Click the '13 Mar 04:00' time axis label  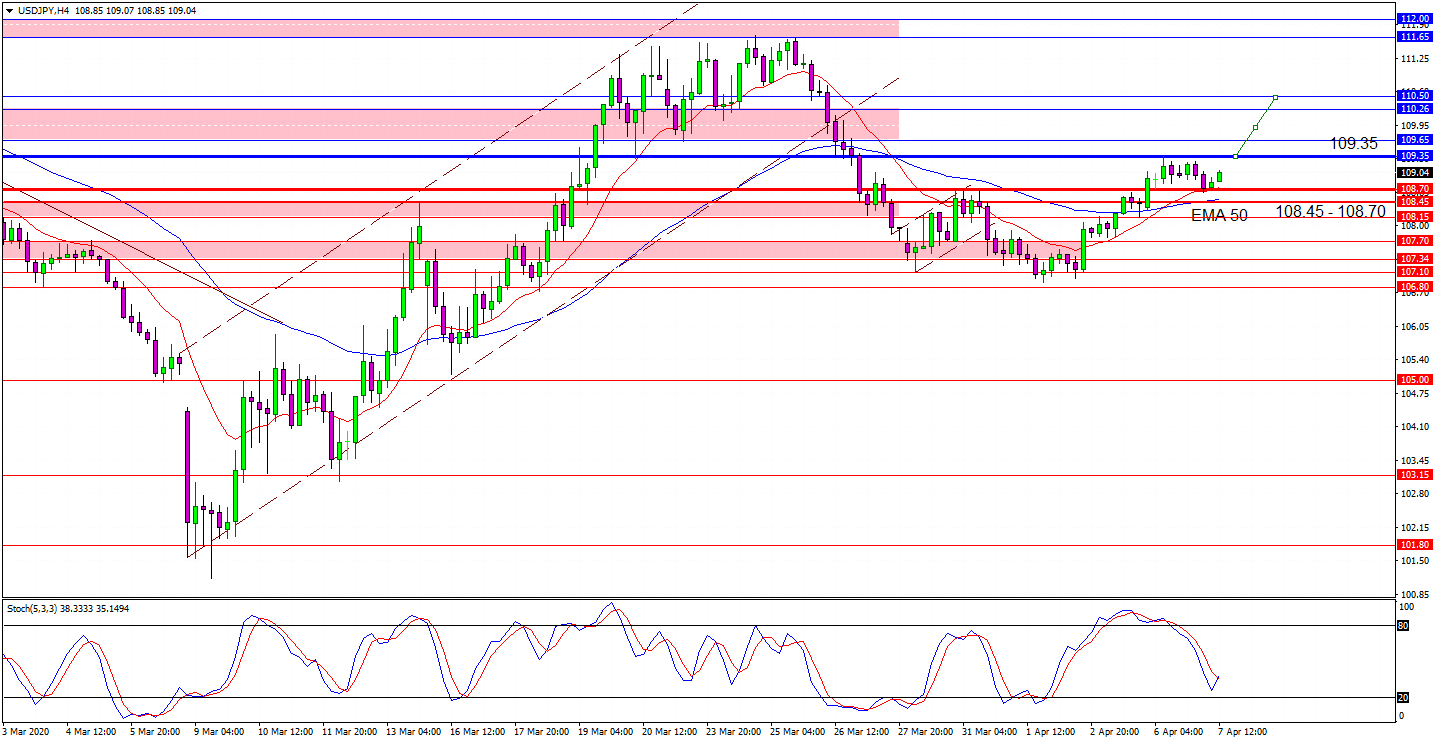coord(412,731)
